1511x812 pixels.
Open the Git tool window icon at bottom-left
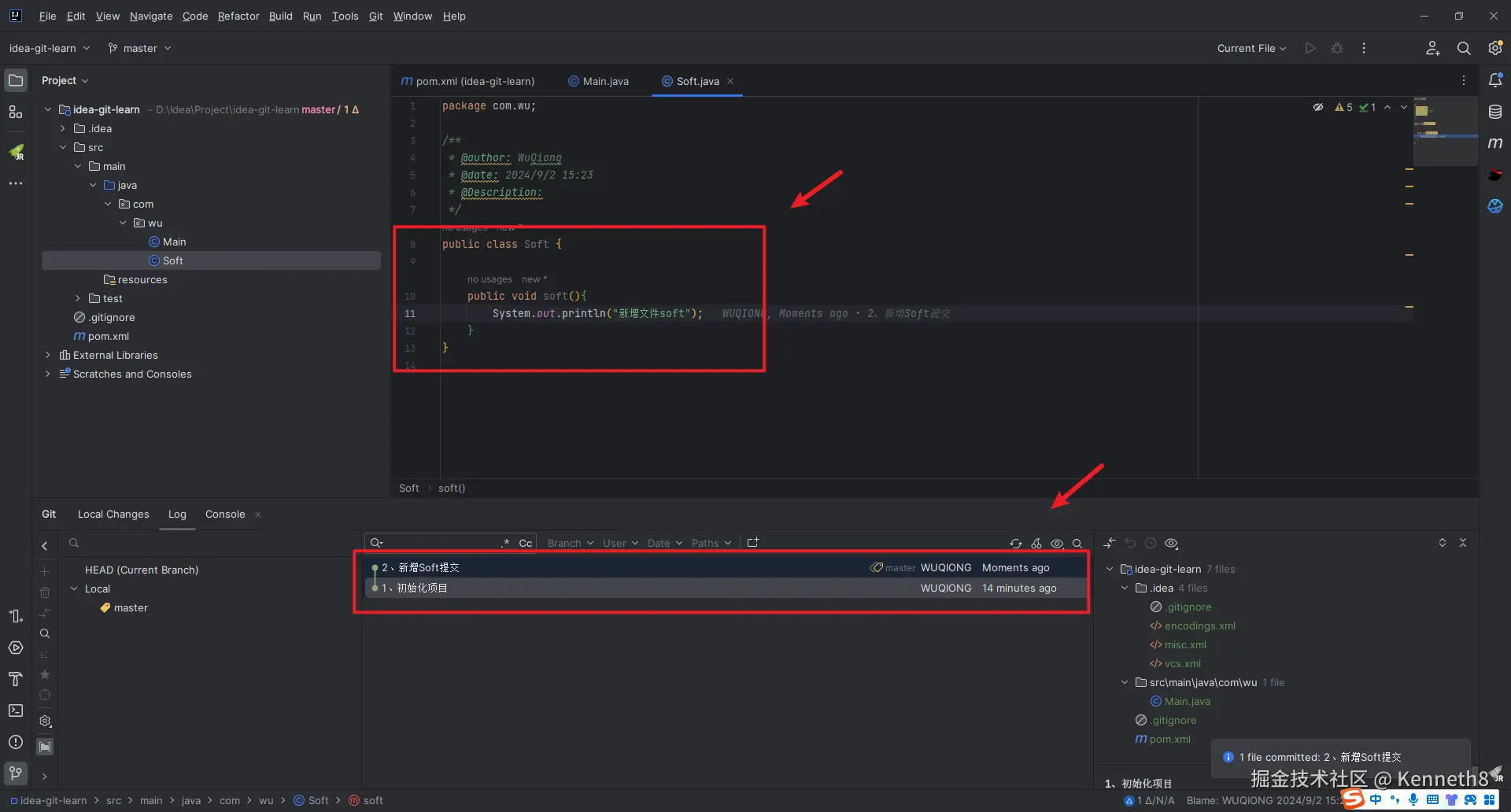click(x=16, y=773)
